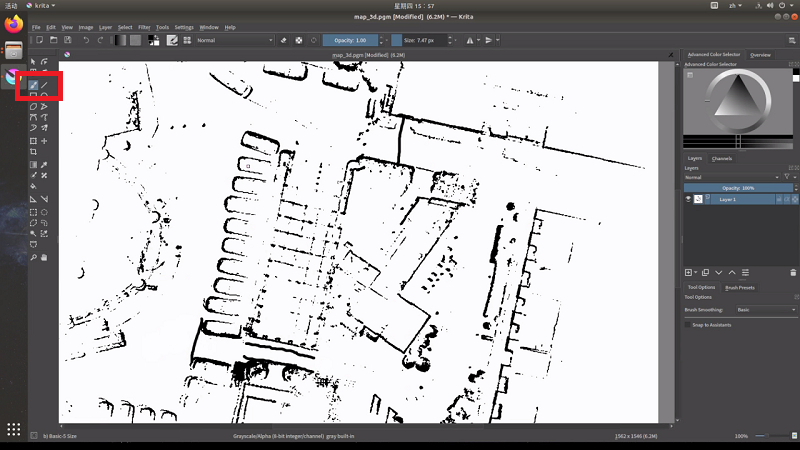Click the layer Opacity 100% slider

738,188
